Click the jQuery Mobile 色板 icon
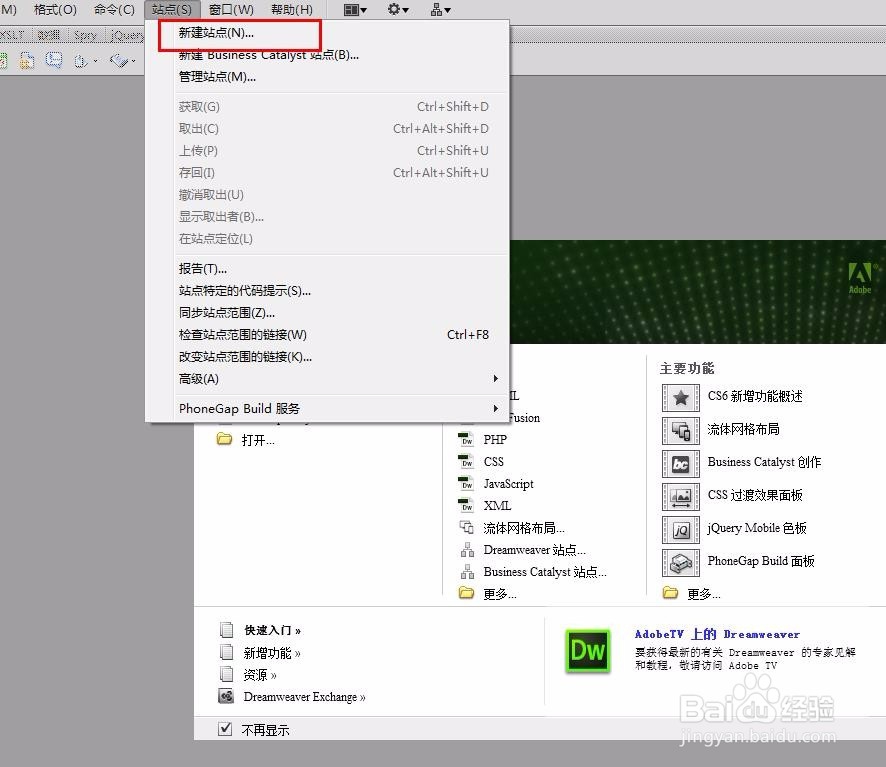The width and height of the screenshot is (886, 767). point(681,528)
